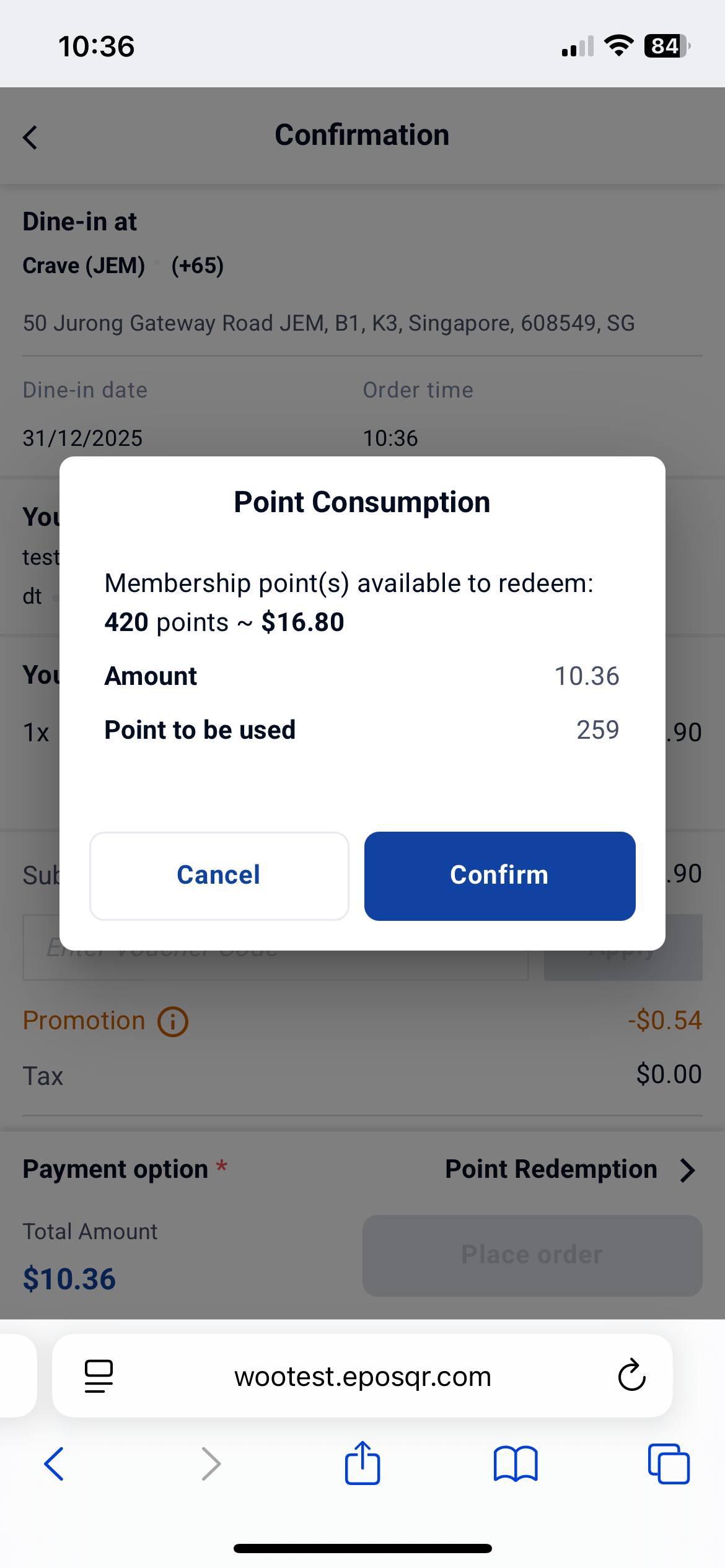Open Safari bookmarks
Screen dimensions: 725x1568
(516, 1464)
